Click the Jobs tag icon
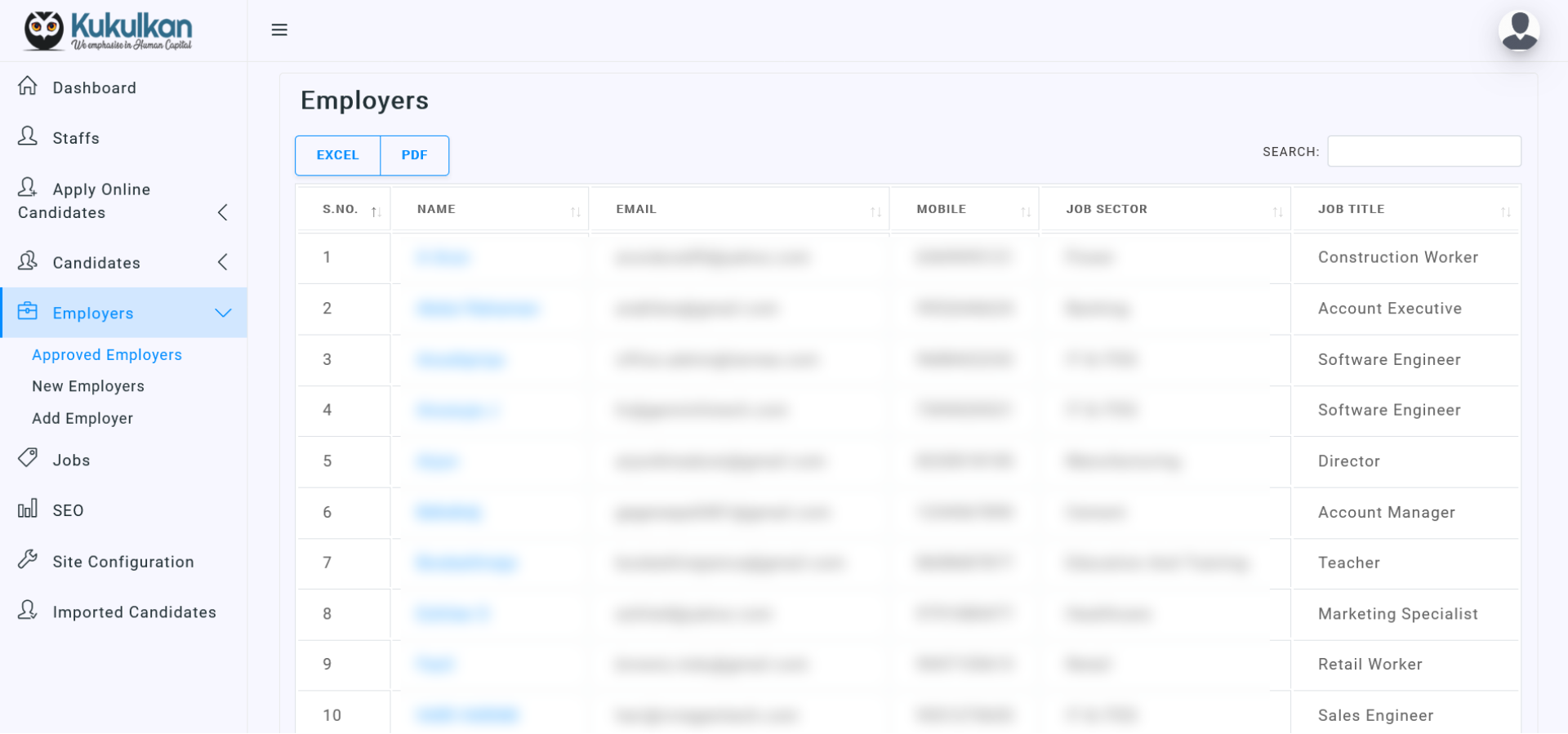Viewport: 1568px width, 734px height. [28, 458]
